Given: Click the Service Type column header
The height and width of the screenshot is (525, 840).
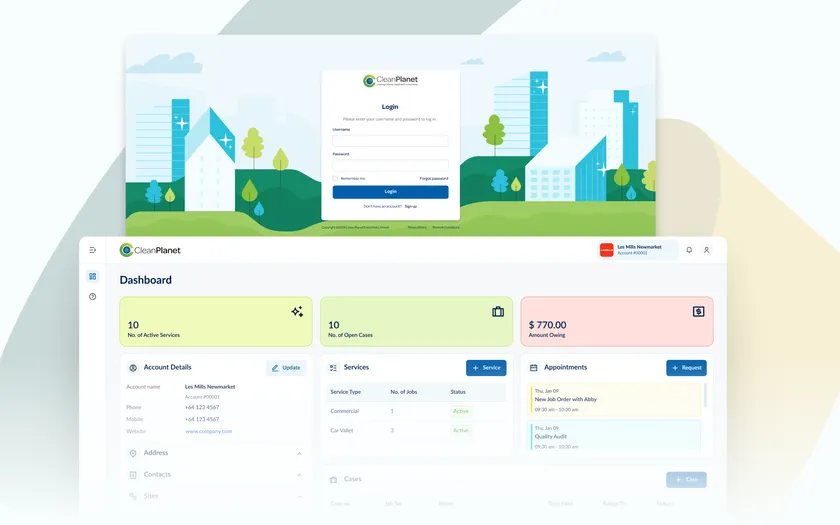Looking at the screenshot, I should [346, 392].
